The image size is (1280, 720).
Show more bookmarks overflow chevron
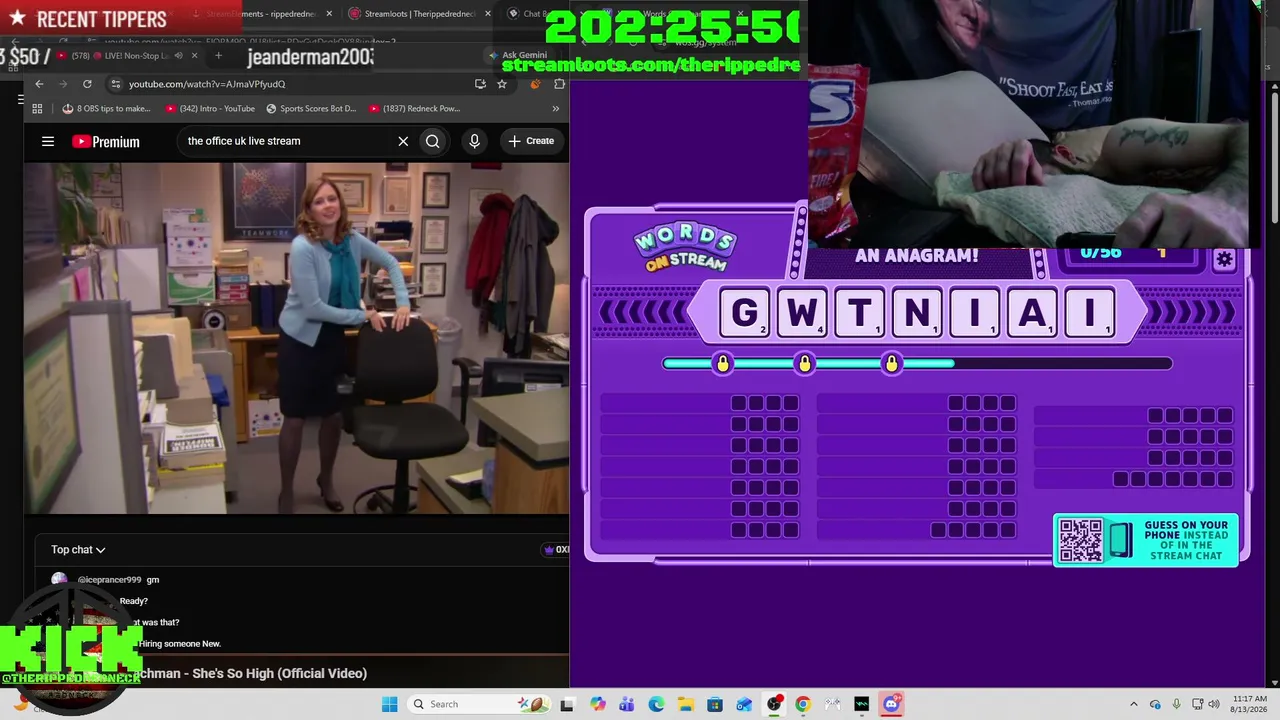coord(556,108)
